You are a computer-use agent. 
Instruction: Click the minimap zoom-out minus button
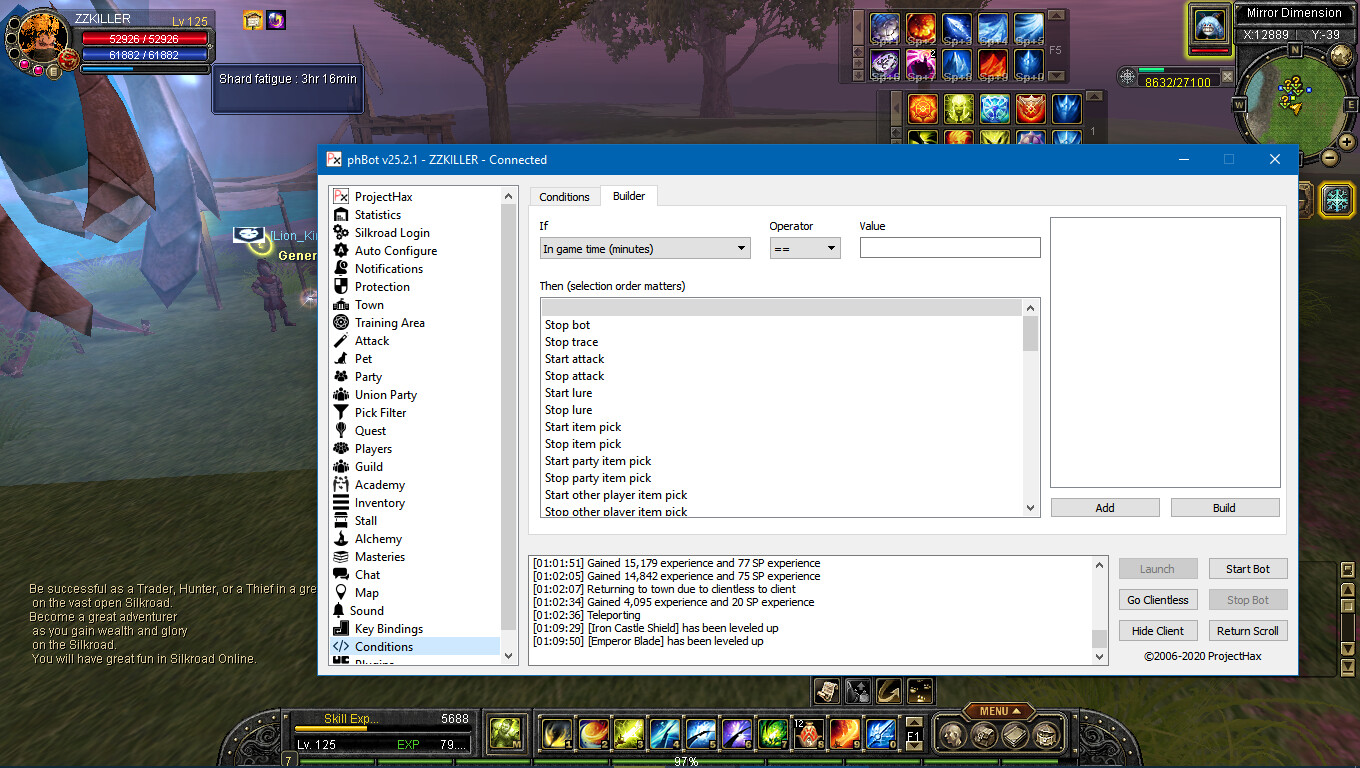pos(1330,157)
